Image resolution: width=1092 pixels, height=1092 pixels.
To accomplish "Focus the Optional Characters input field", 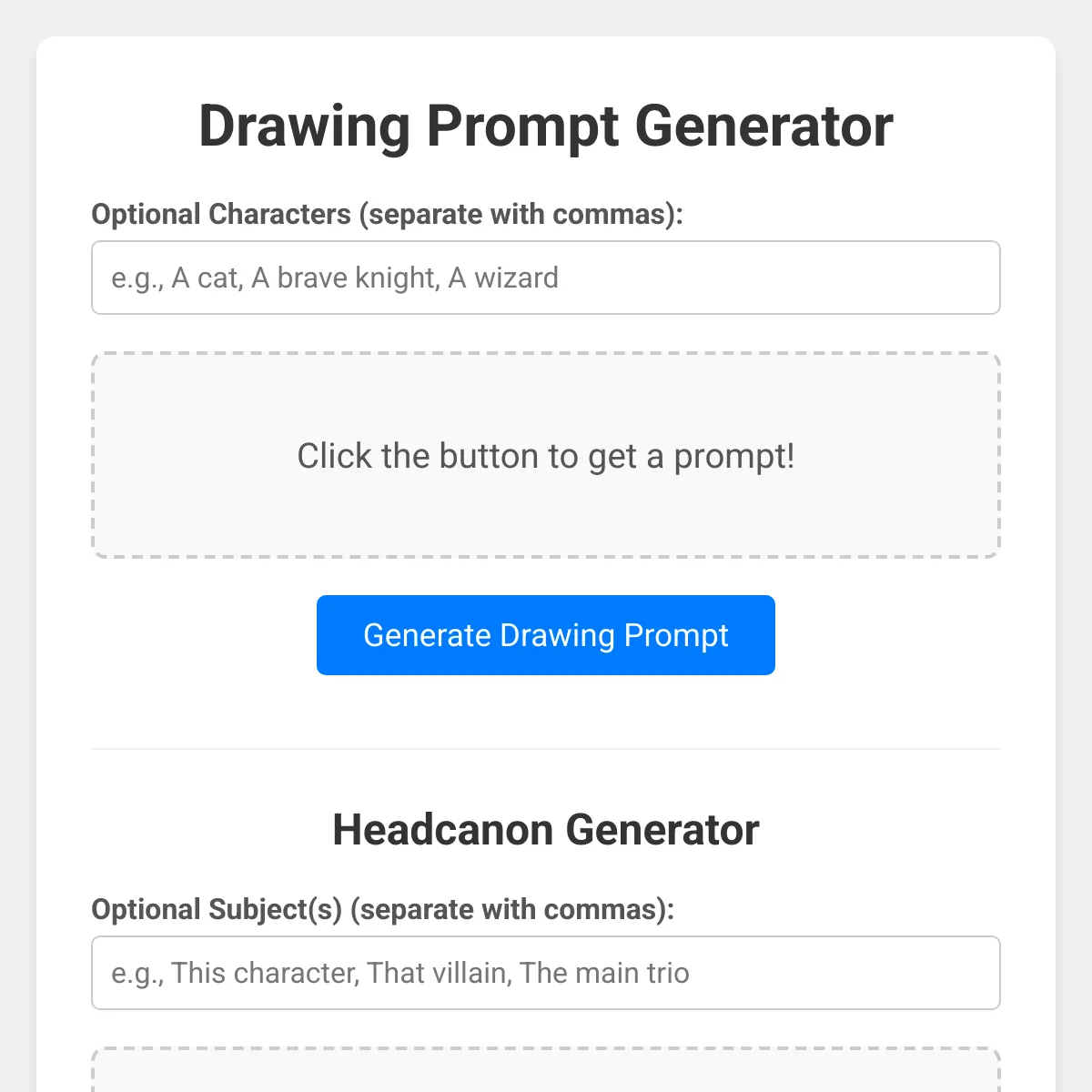I will 546,278.
